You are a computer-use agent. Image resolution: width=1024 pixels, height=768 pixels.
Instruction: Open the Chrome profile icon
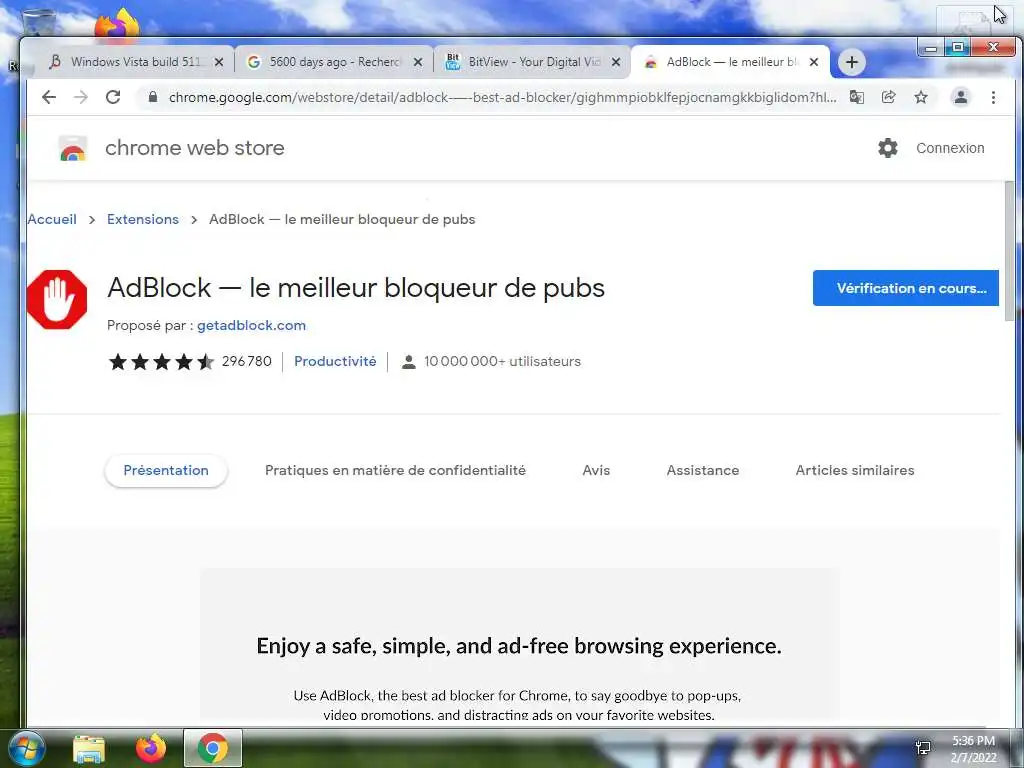(961, 97)
